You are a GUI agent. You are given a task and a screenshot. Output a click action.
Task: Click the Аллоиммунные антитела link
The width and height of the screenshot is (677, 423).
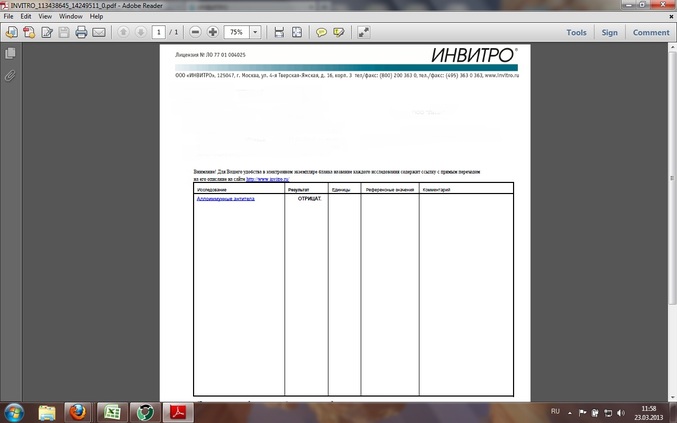tap(226, 198)
